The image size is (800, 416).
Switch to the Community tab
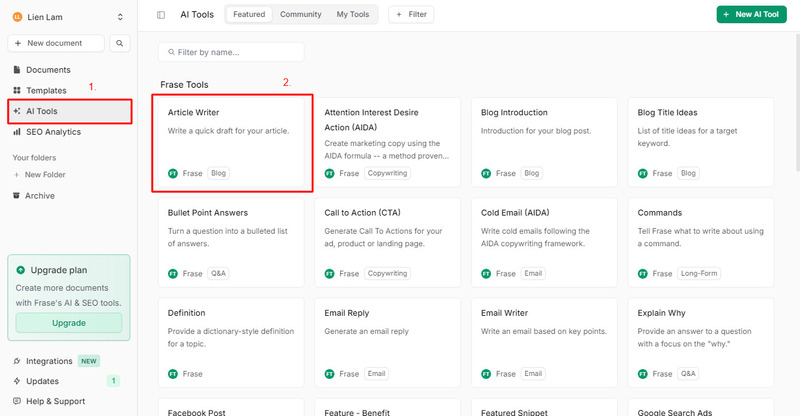click(x=301, y=14)
